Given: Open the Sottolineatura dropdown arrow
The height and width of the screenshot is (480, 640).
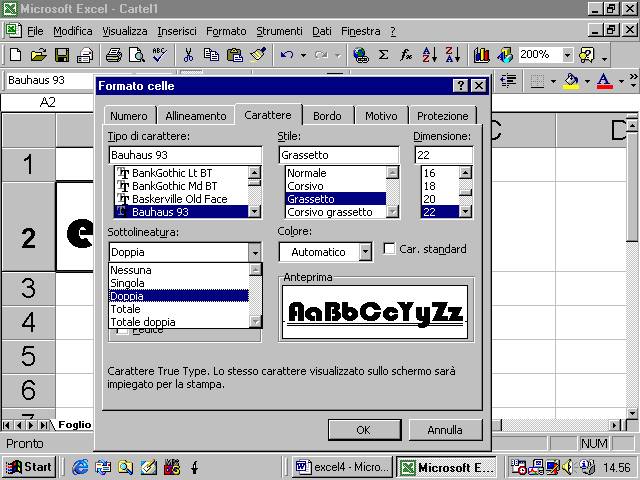Looking at the screenshot, I should (255, 252).
